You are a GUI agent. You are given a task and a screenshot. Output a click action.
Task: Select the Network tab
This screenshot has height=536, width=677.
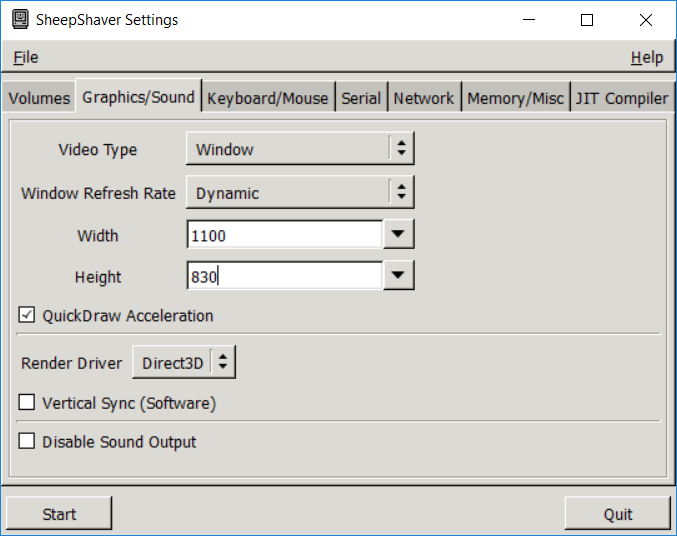423,98
